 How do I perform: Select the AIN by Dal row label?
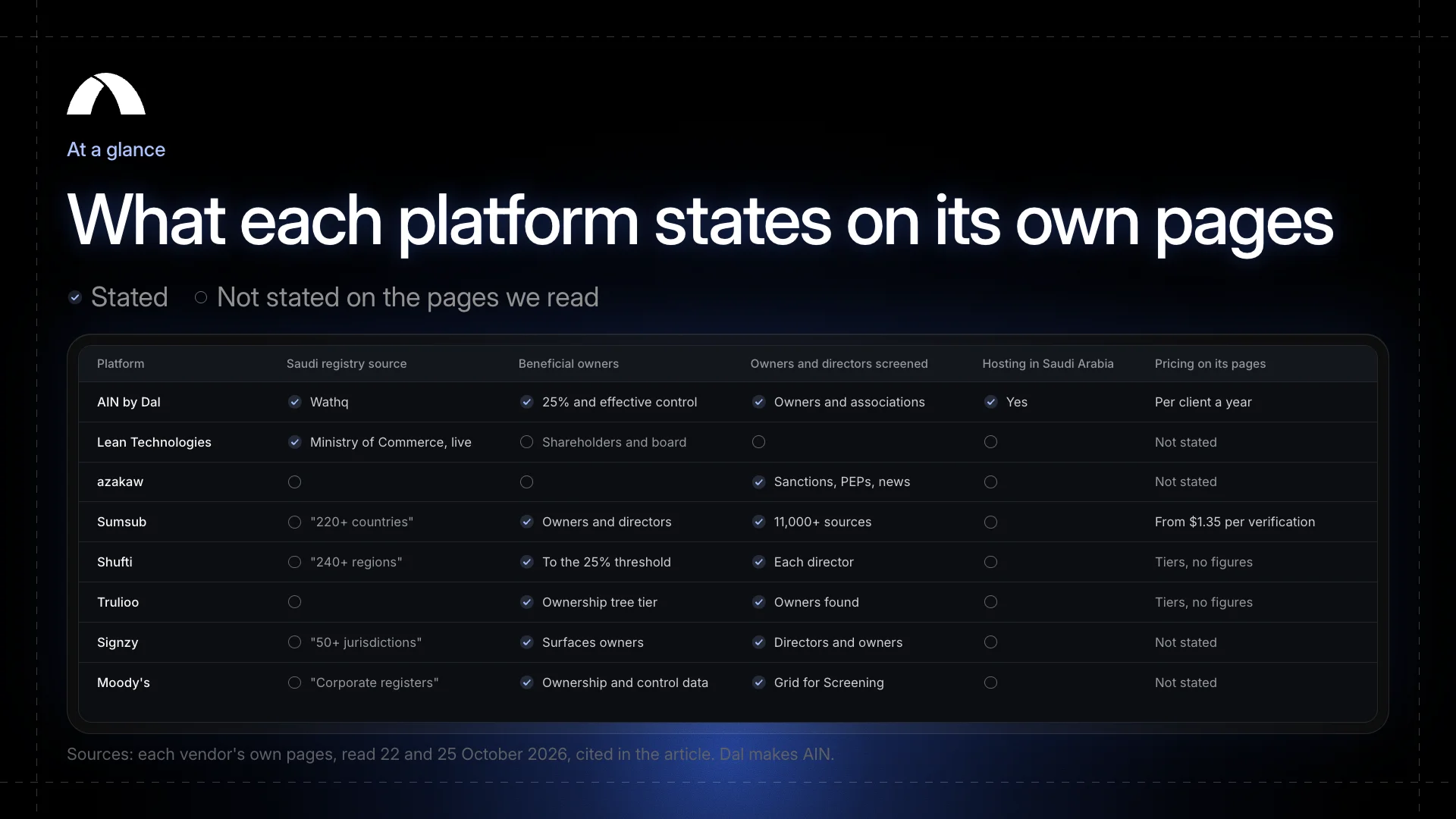[129, 402]
